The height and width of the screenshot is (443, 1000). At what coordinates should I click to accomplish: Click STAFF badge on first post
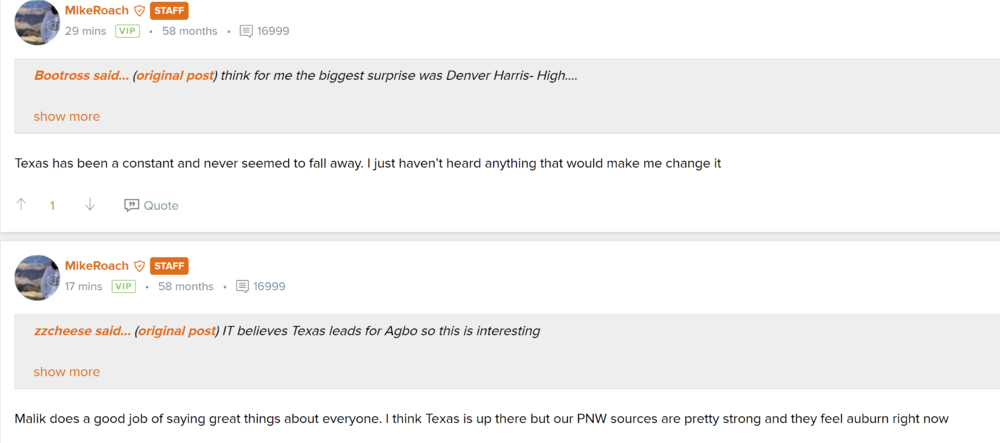tap(169, 11)
